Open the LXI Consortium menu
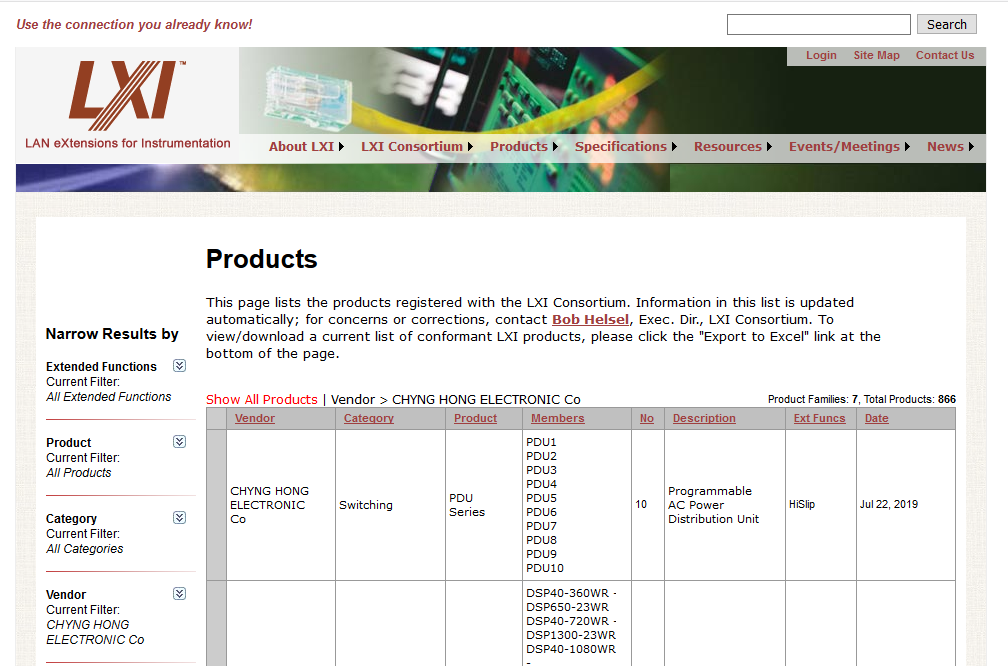 417,147
